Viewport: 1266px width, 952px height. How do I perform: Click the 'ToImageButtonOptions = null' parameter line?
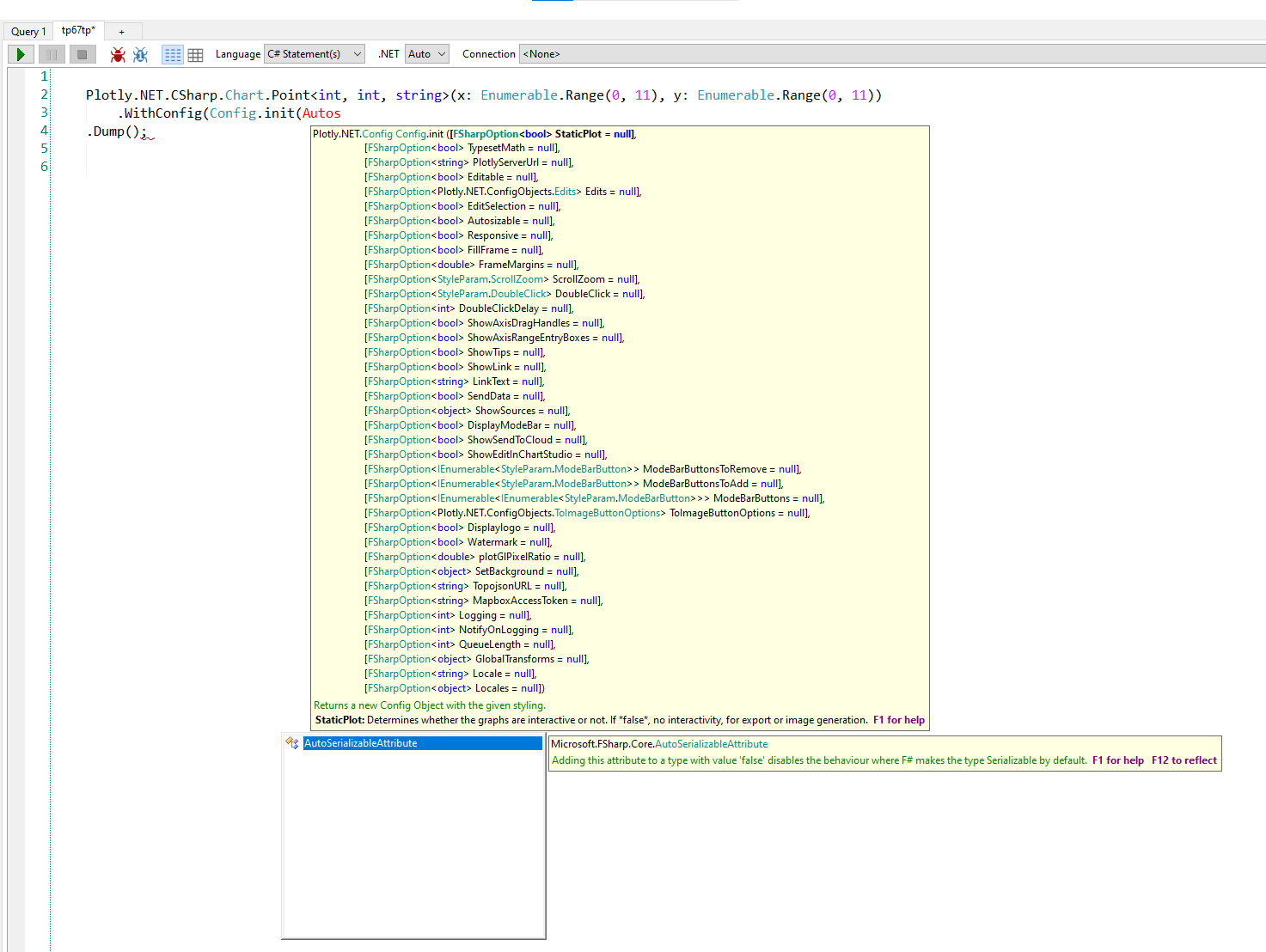tap(587, 513)
